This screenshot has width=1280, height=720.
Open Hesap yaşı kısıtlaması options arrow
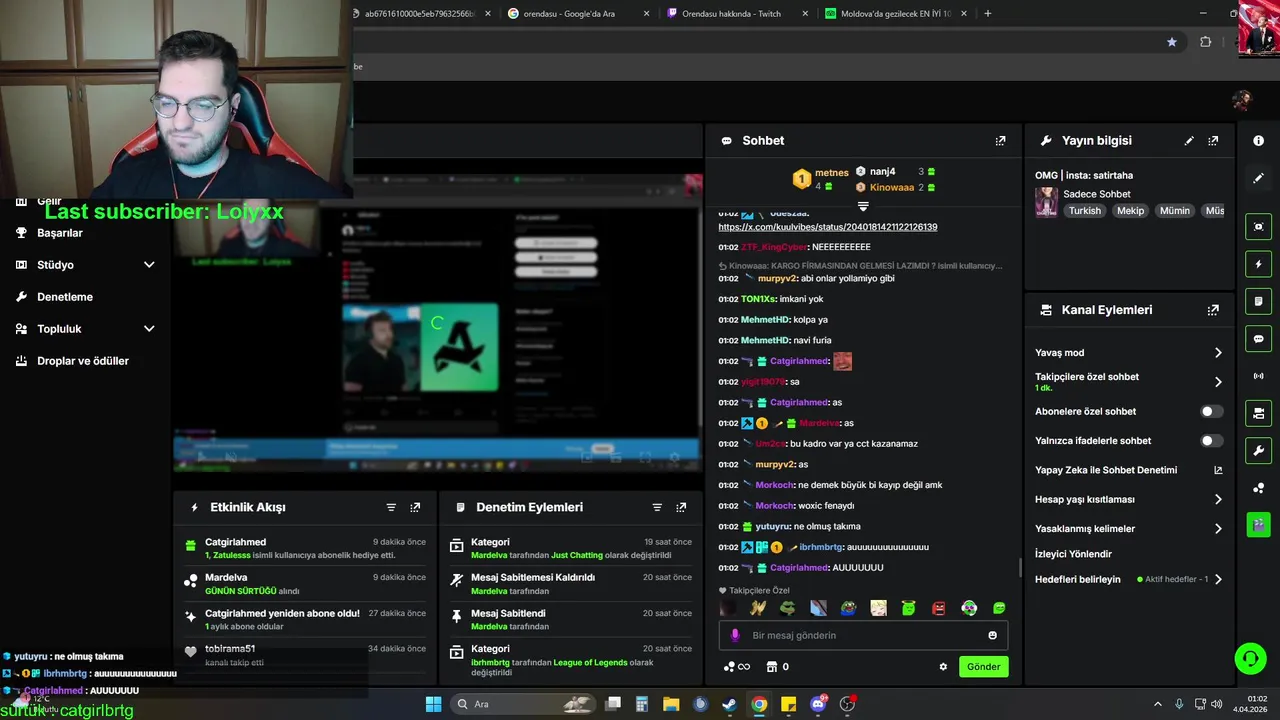pos(1218,499)
